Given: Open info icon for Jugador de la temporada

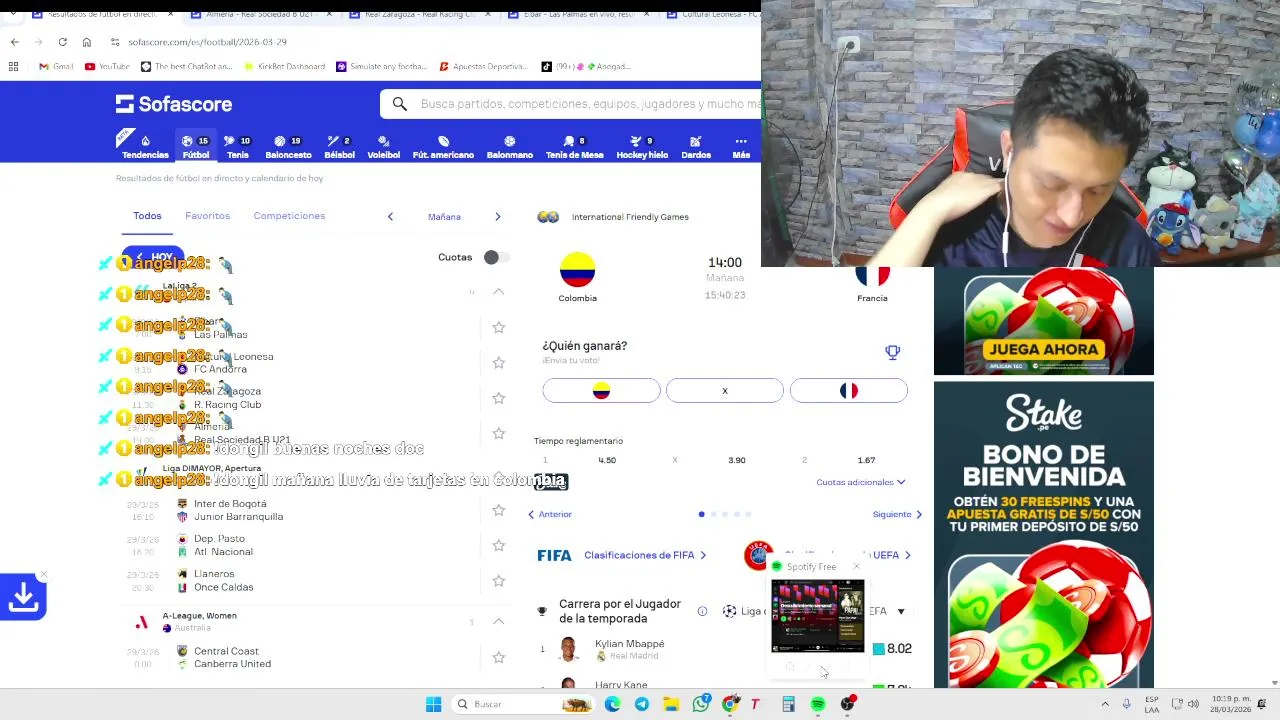Looking at the screenshot, I should pos(702,611).
